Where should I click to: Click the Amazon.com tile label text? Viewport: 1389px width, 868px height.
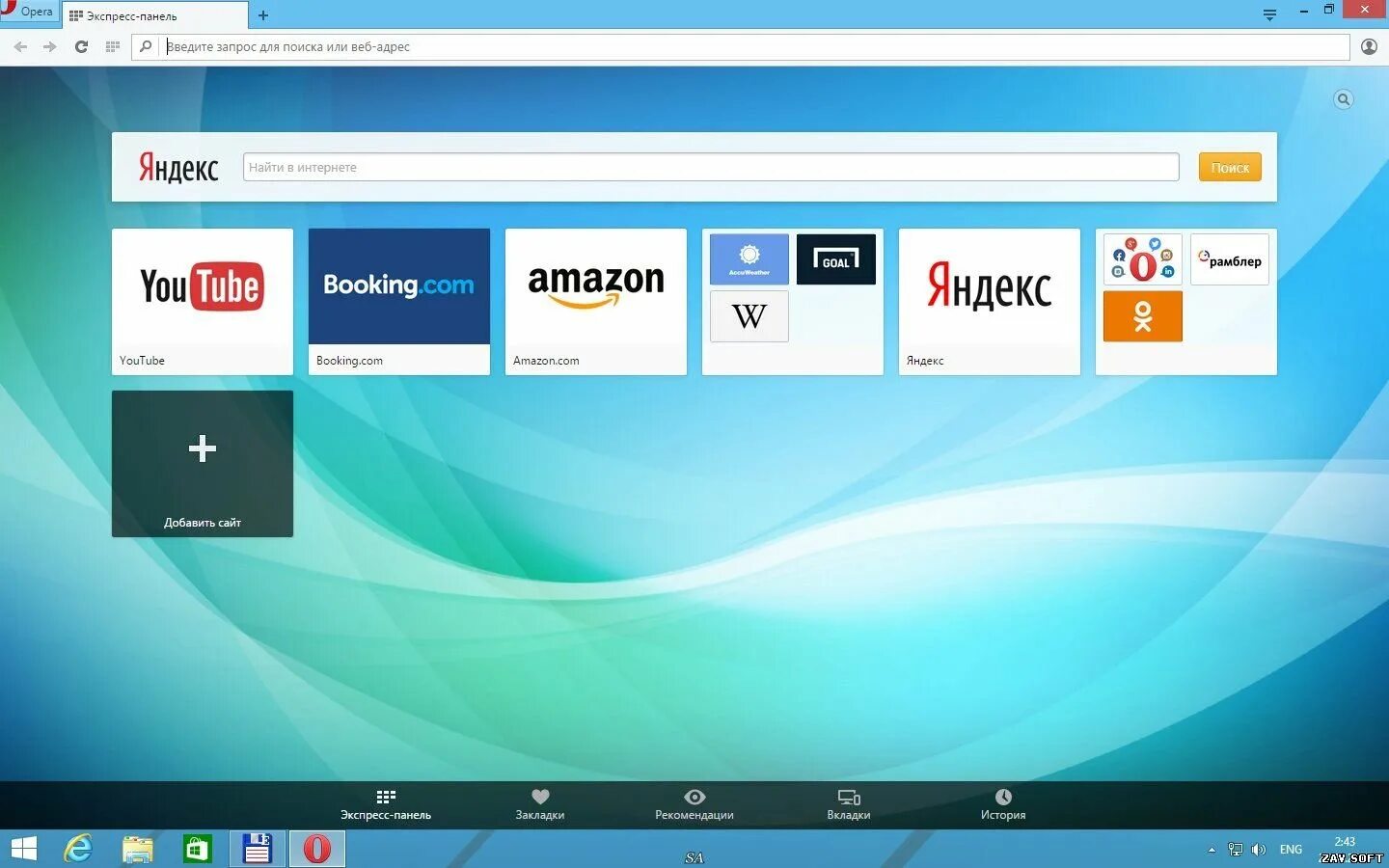pos(546,361)
